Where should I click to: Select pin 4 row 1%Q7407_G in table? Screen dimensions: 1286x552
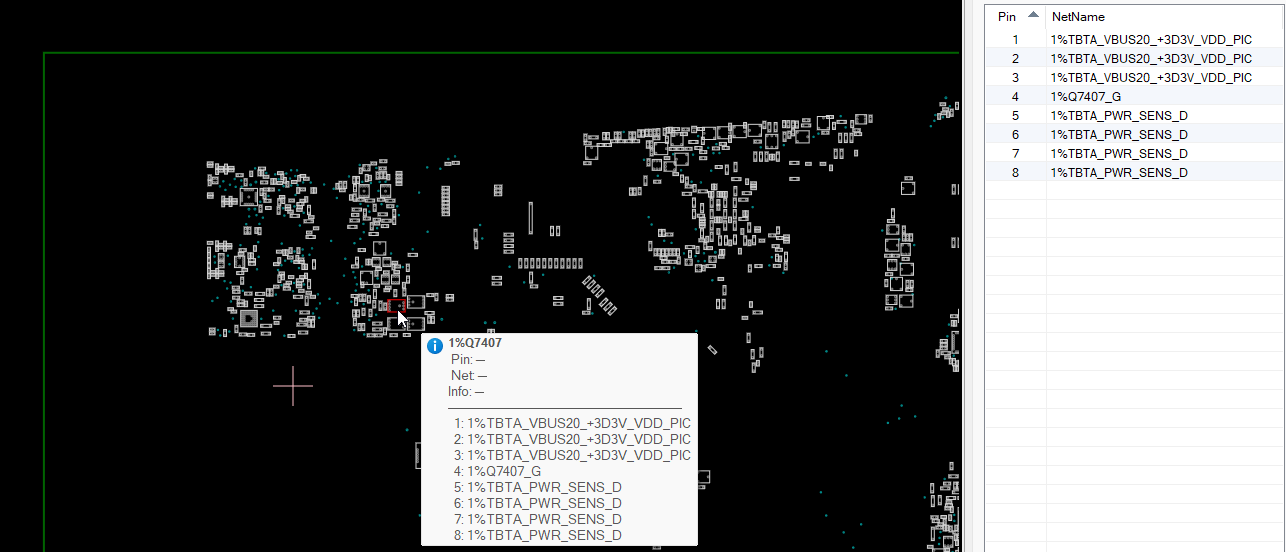tap(1134, 97)
